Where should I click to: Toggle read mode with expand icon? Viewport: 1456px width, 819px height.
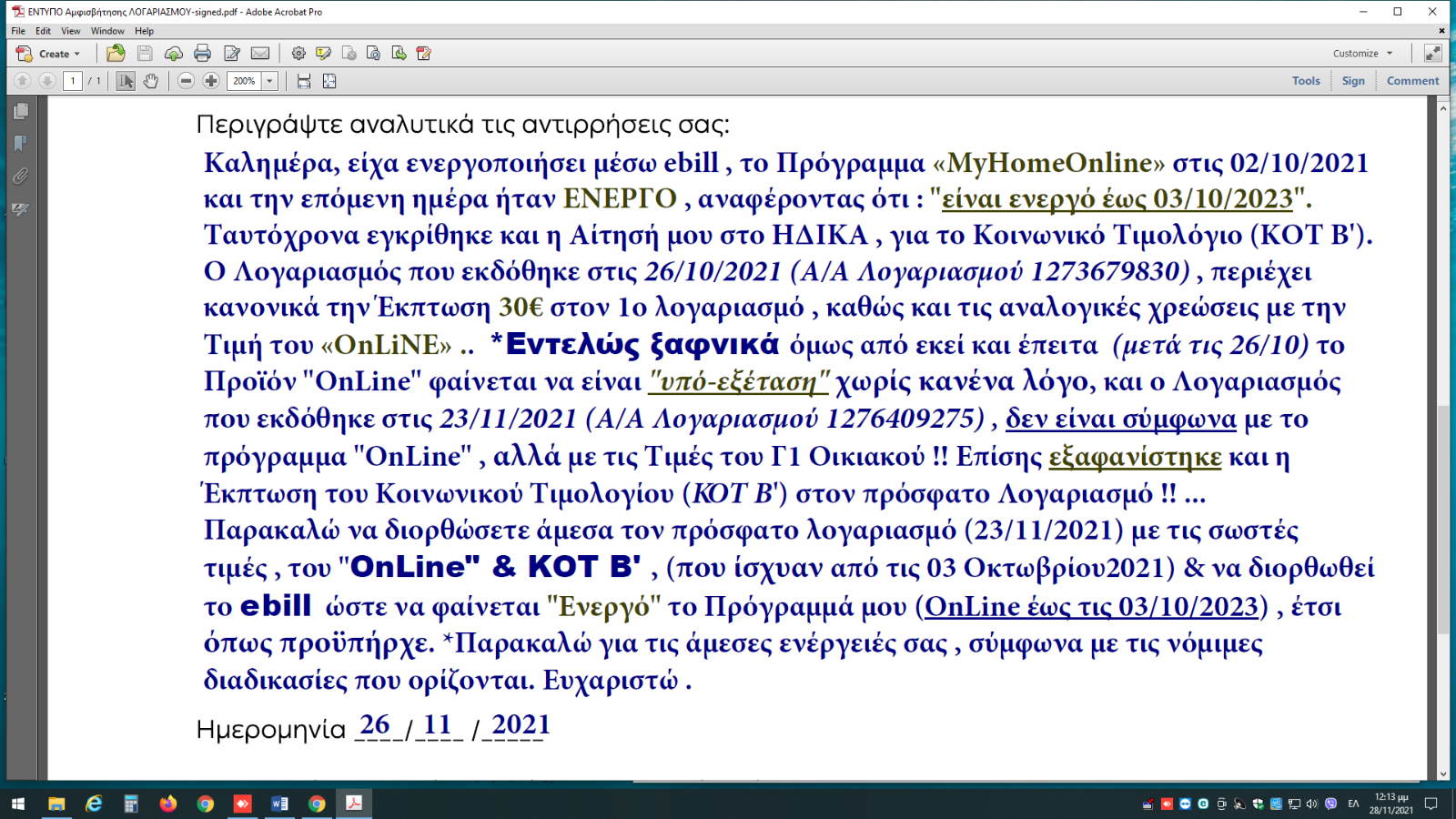point(1432,54)
